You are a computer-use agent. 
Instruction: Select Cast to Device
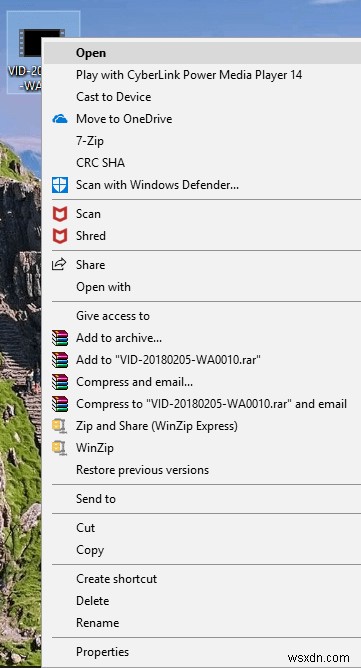[202, 97]
